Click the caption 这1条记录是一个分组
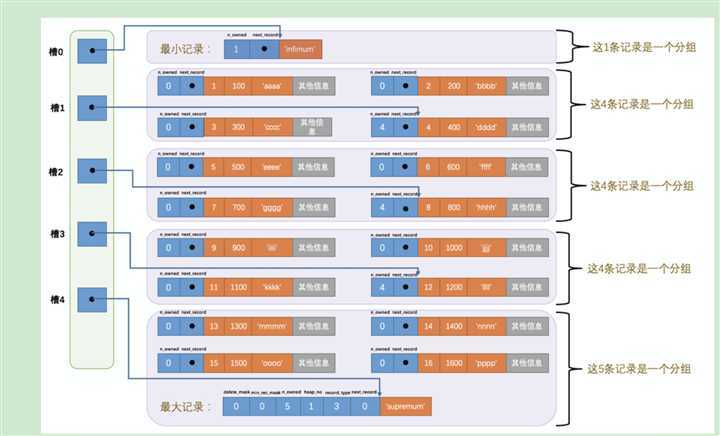The width and height of the screenshot is (720, 436). click(644, 47)
